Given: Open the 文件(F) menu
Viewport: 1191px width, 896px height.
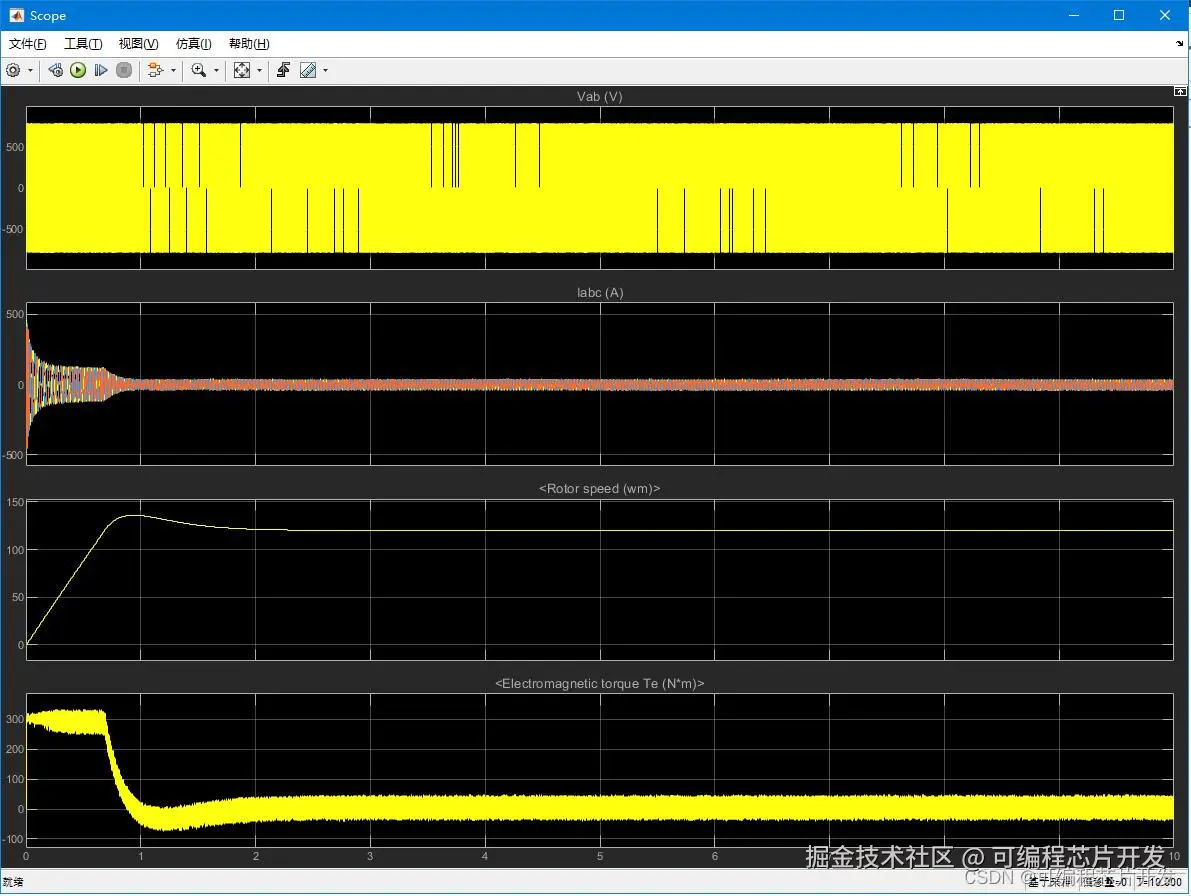Looking at the screenshot, I should coord(27,44).
